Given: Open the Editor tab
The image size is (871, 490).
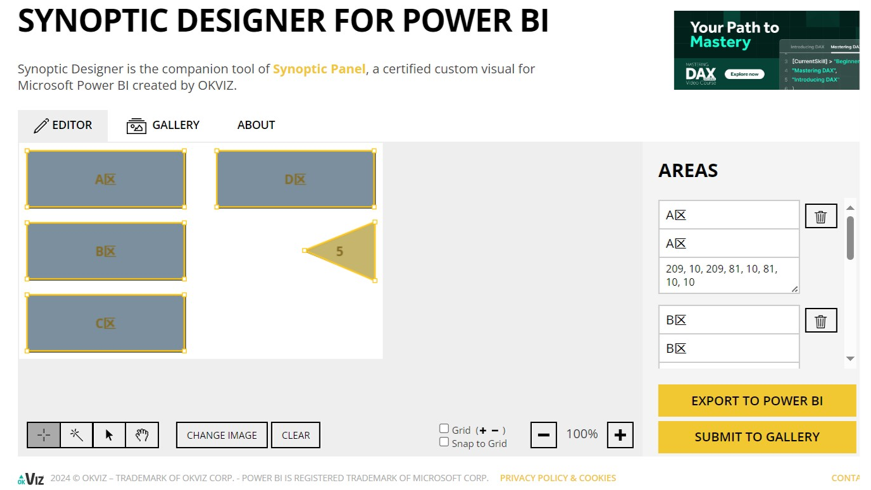Looking at the screenshot, I should coord(63,126).
